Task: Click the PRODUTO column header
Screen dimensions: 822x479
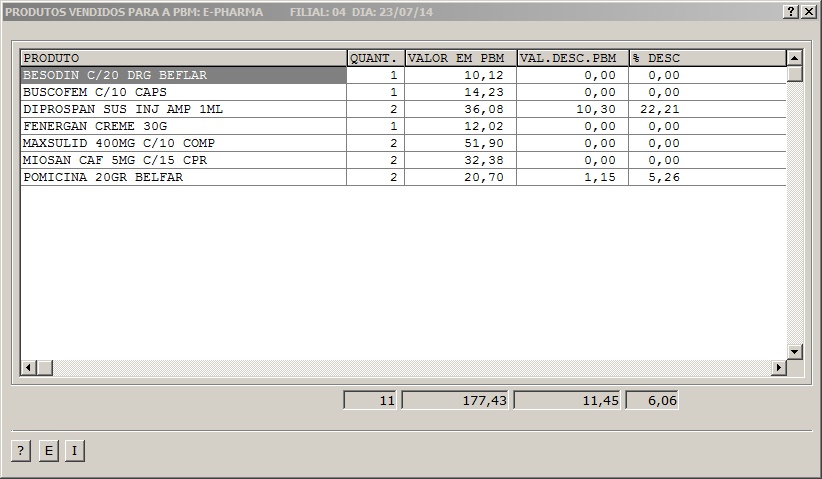Action: point(183,58)
